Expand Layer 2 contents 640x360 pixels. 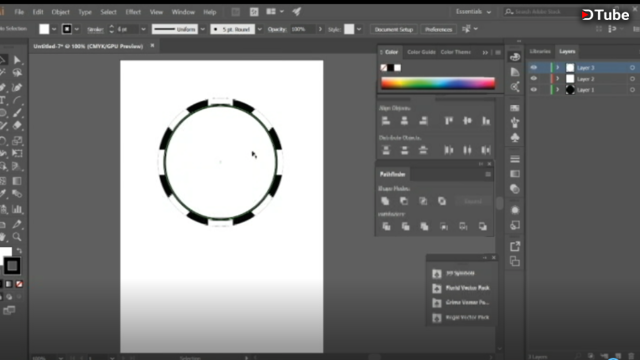[x=558, y=79]
